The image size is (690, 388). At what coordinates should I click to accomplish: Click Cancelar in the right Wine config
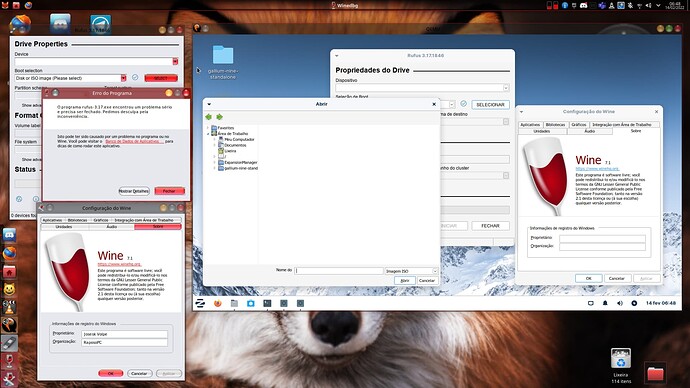click(x=617, y=278)
